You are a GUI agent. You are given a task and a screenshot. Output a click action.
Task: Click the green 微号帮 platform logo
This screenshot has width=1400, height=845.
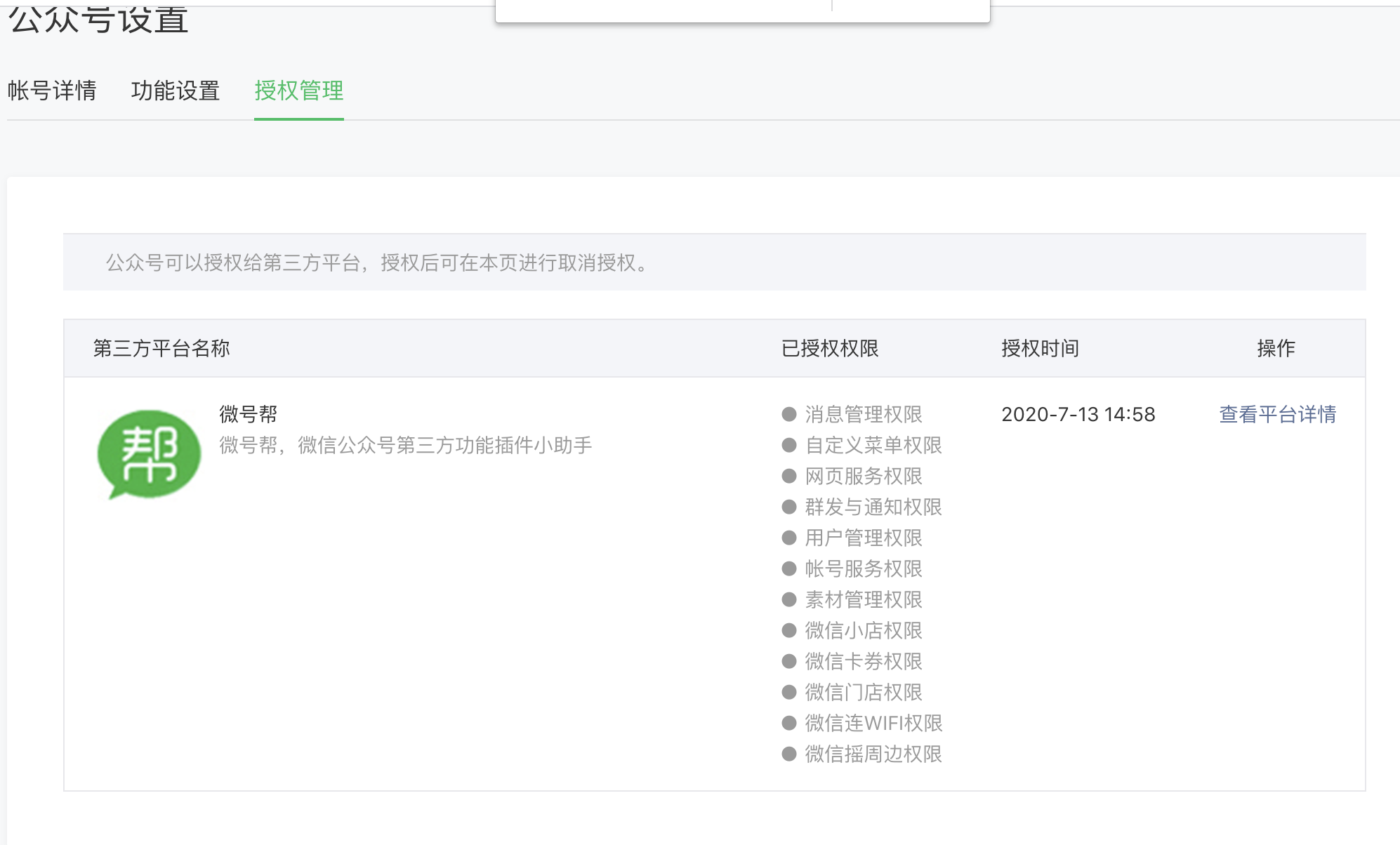pos(149,454)
